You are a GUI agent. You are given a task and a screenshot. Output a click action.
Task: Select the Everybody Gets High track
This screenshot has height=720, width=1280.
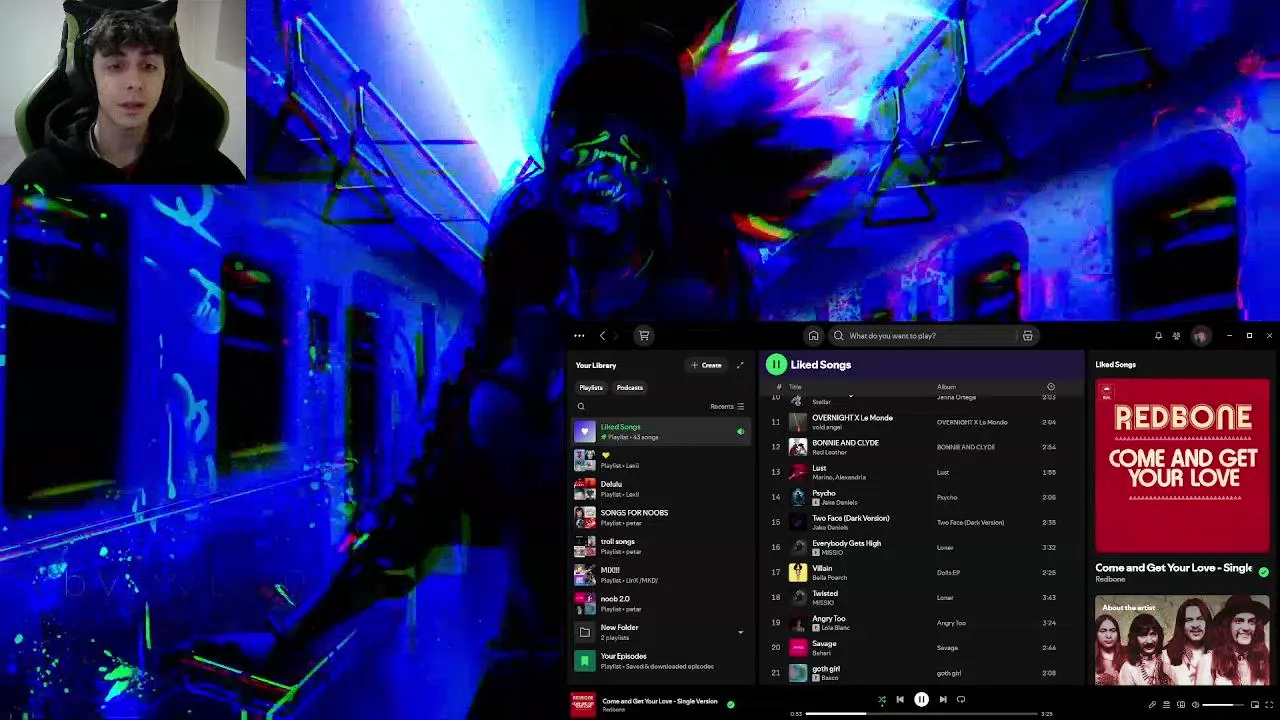(x=921, y=548)
